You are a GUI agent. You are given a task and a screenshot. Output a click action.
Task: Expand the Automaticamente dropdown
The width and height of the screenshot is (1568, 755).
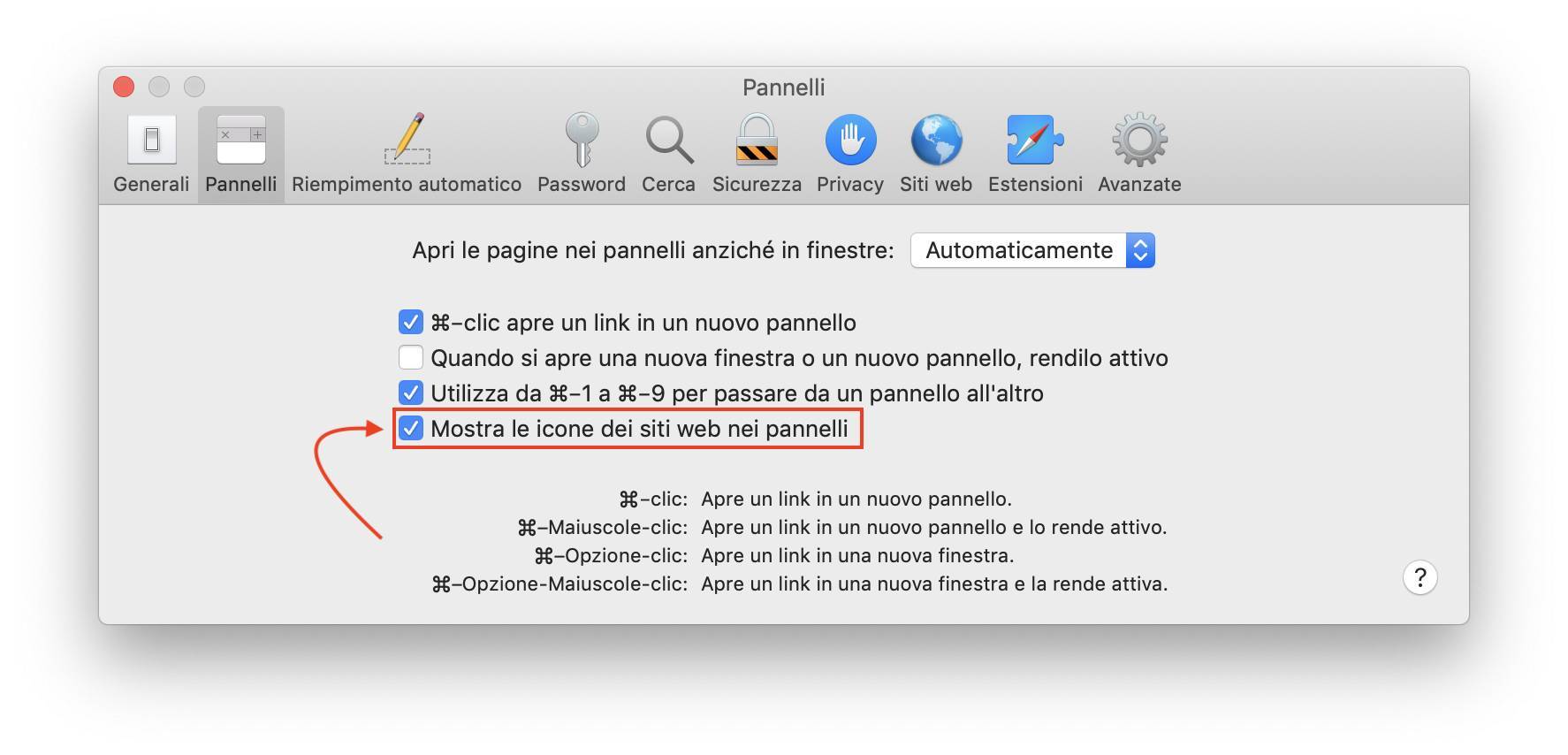click(1032, 250)
